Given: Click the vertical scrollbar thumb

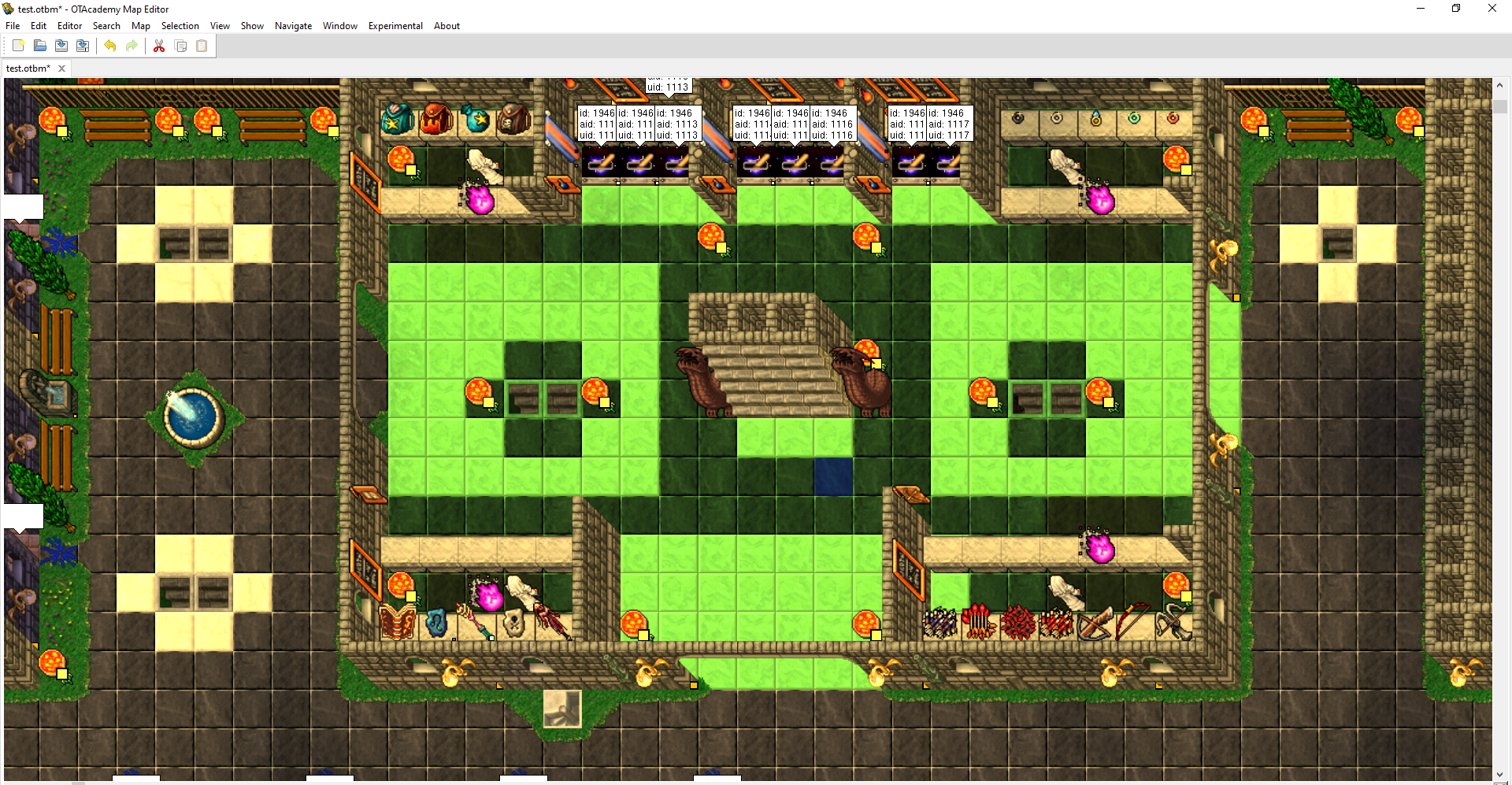Looking at the screenshot, I should [x=1500, y=106].
